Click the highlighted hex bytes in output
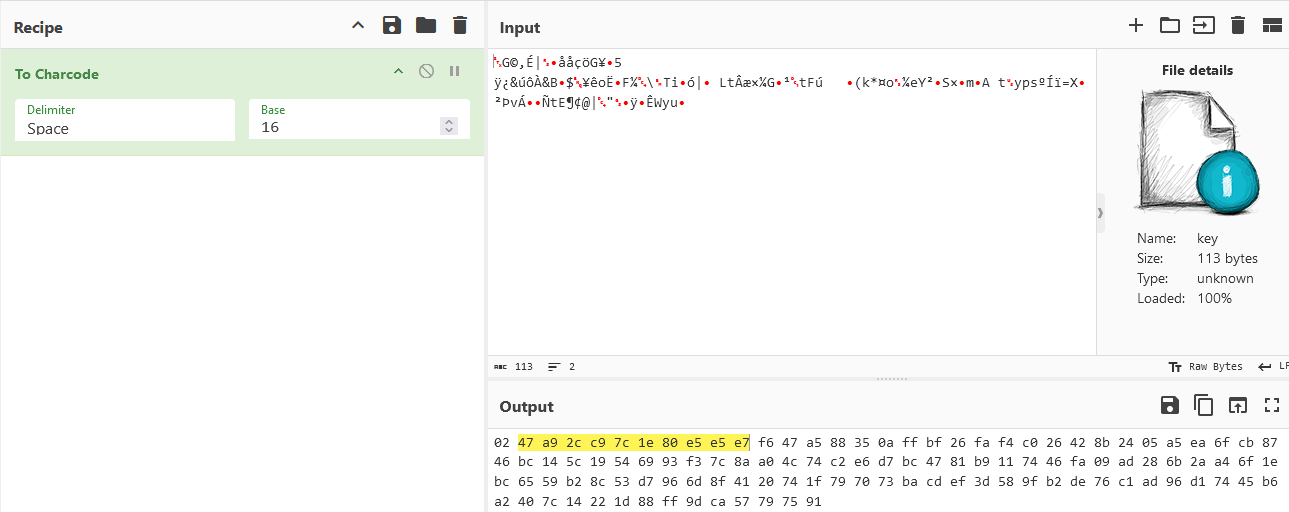The width and height of the screenshot is (1289, 512). pyautogui.click(x=634, y=442)
